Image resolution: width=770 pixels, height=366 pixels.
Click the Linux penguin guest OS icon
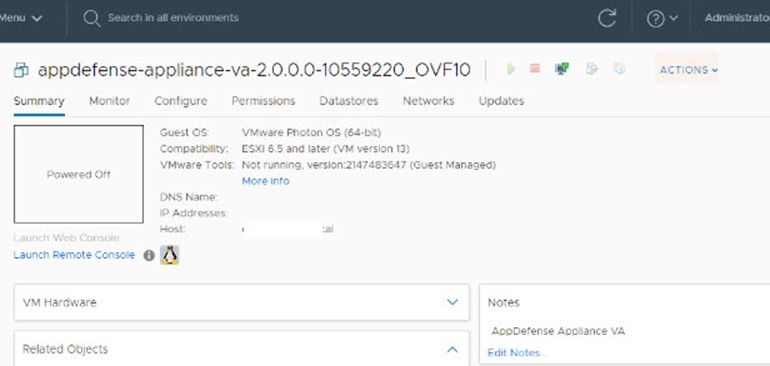tap(169, 255)
